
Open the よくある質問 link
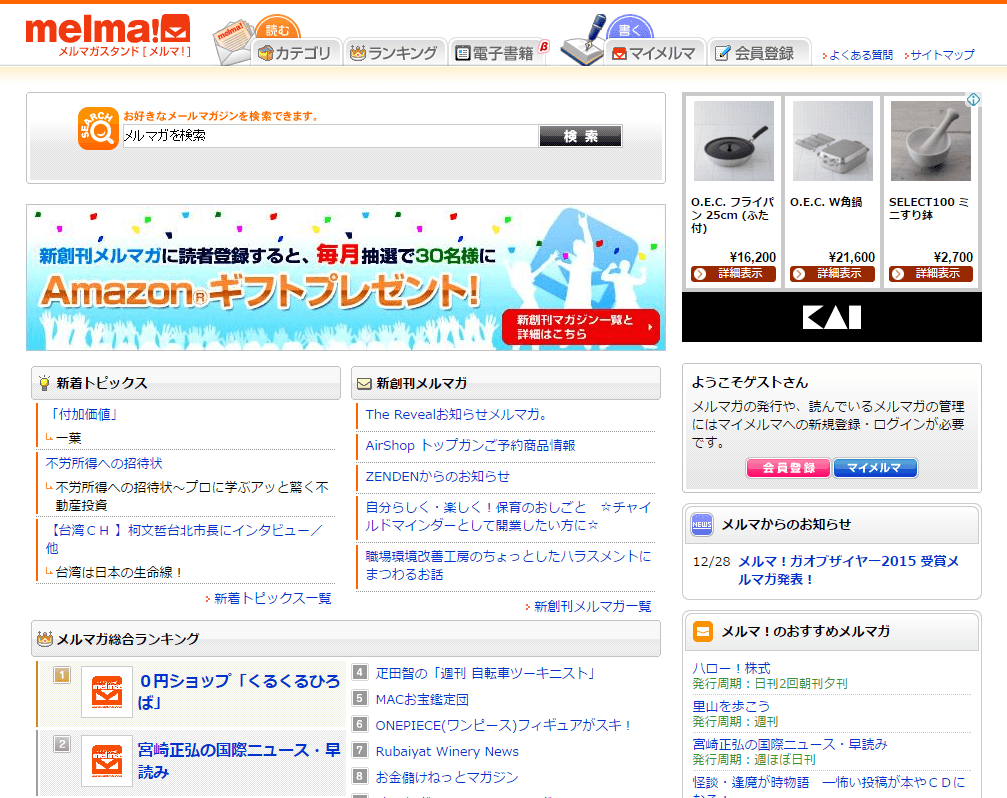pos(860,55)
